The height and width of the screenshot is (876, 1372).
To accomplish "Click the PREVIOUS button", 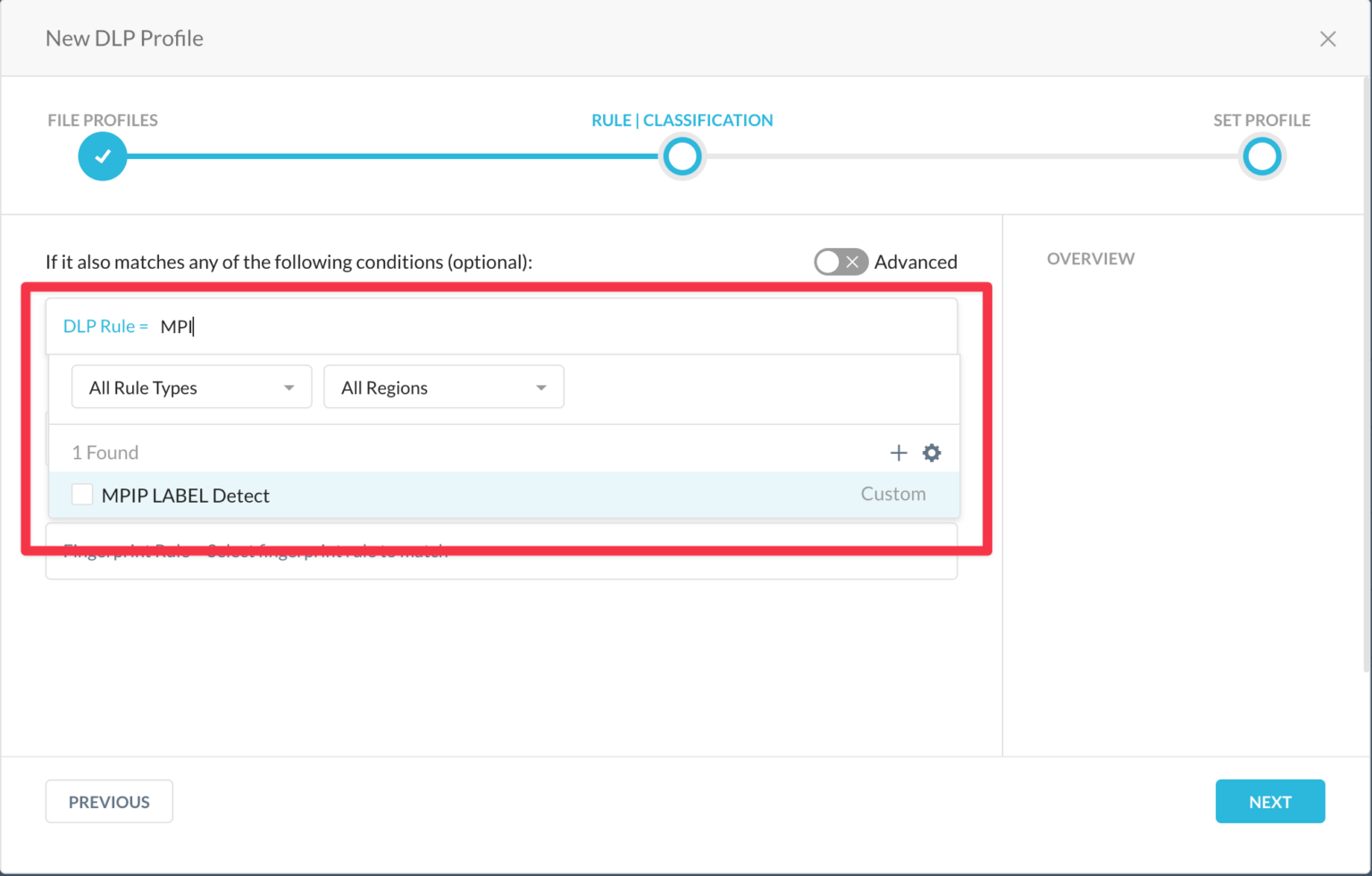I will 109,801.
